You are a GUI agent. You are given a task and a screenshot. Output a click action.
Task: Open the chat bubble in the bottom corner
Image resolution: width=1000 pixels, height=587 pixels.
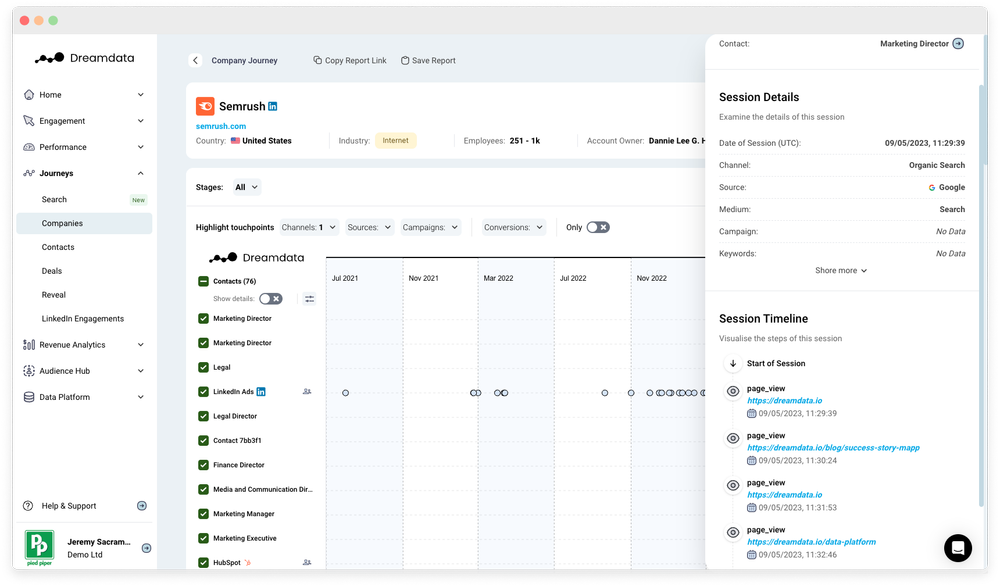pos(957,548)
